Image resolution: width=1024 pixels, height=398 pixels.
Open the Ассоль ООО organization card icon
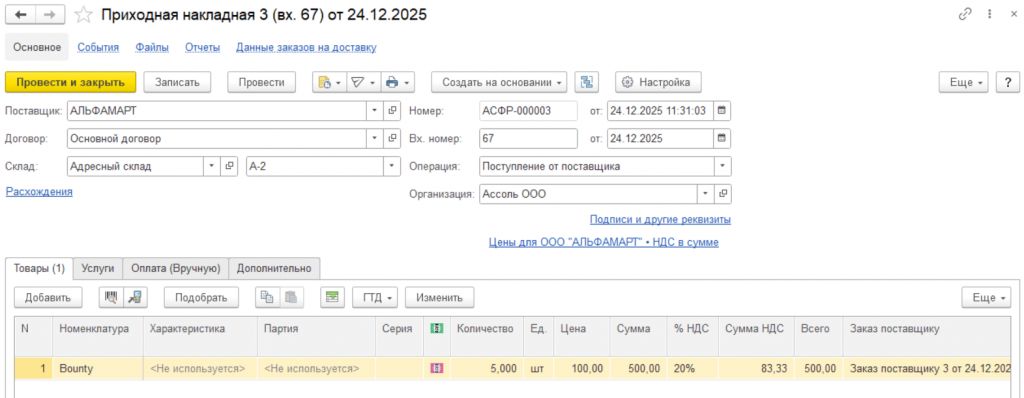722,194
